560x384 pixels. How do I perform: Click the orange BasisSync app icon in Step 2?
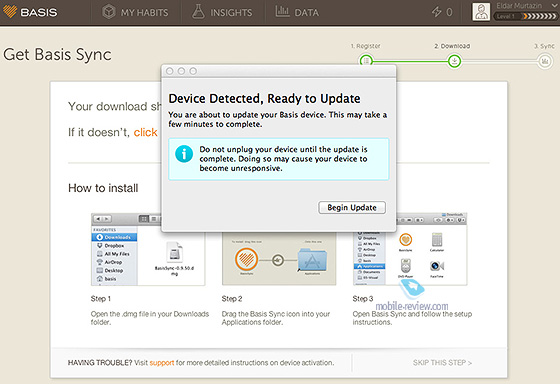246,259
